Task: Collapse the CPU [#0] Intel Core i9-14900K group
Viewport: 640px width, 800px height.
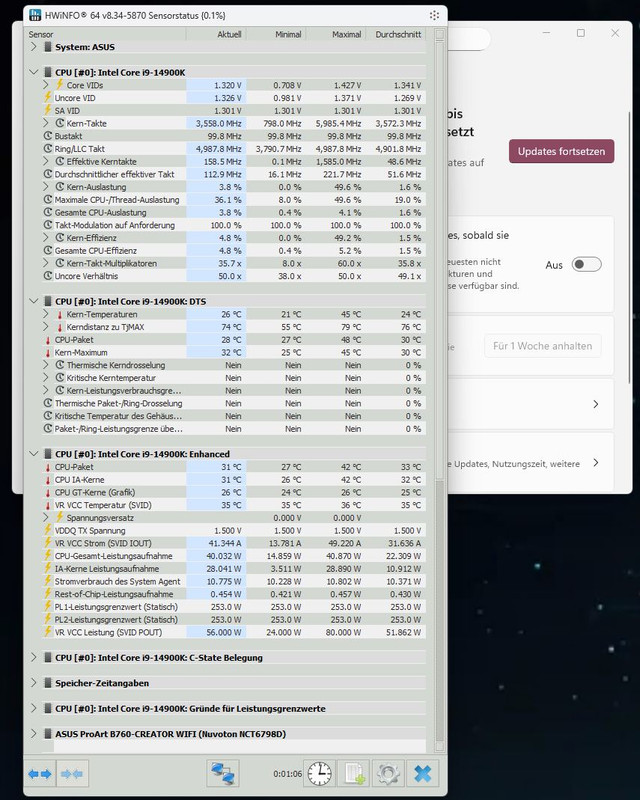Action: 34,72
